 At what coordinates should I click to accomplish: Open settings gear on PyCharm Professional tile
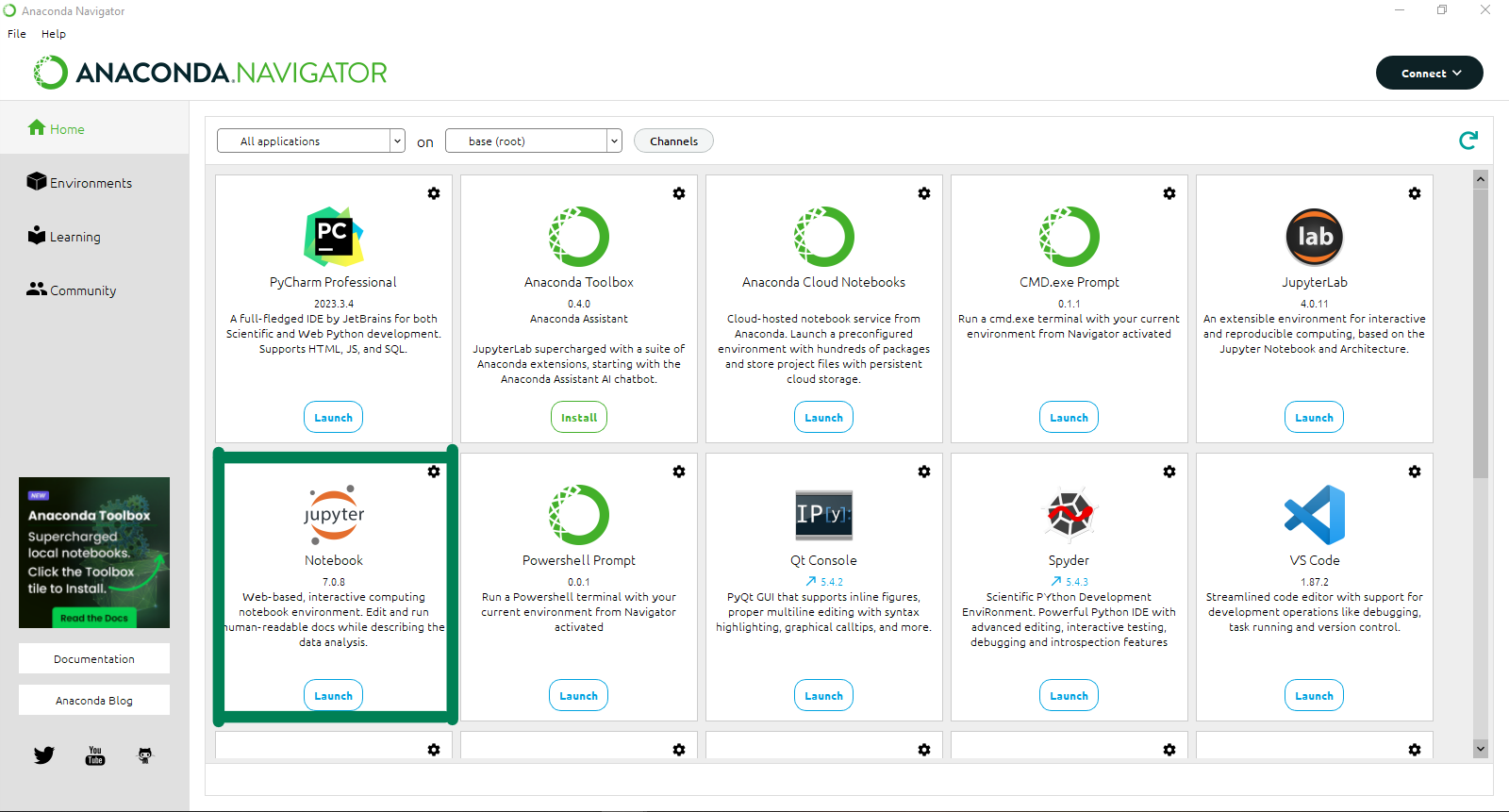click(434, 193)
